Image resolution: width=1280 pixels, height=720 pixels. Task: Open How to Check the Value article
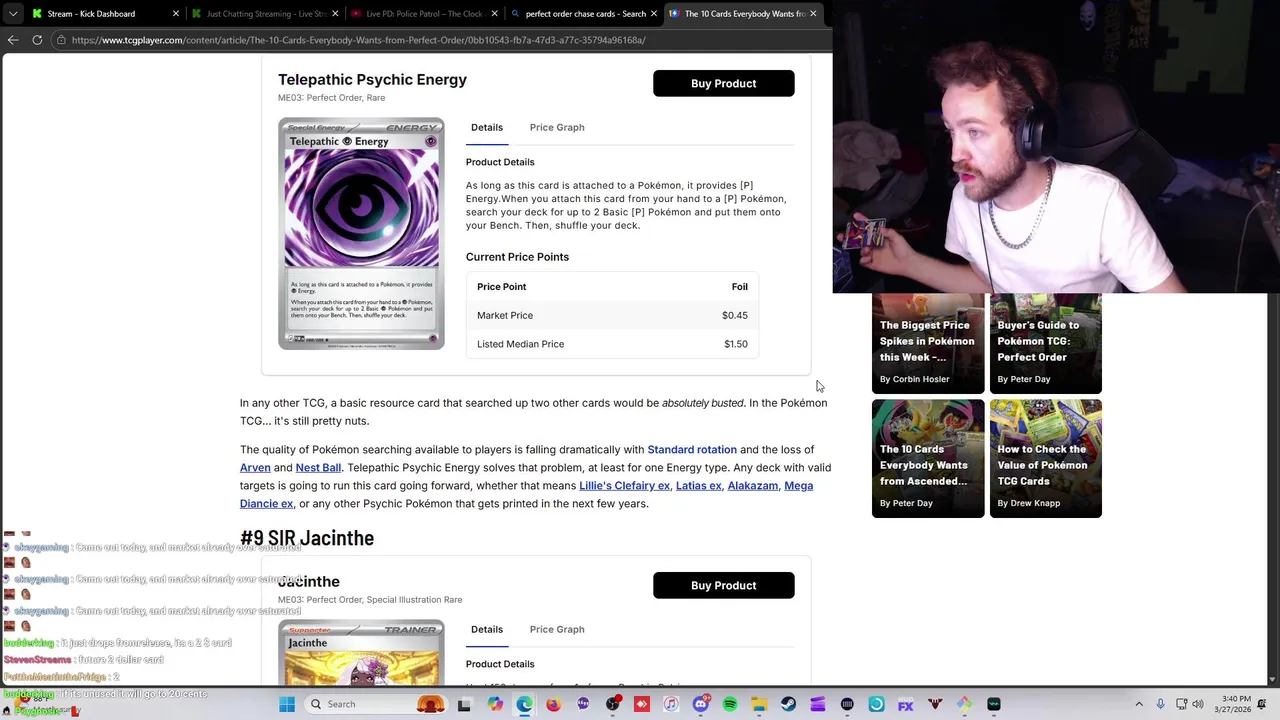(1045, 458)
